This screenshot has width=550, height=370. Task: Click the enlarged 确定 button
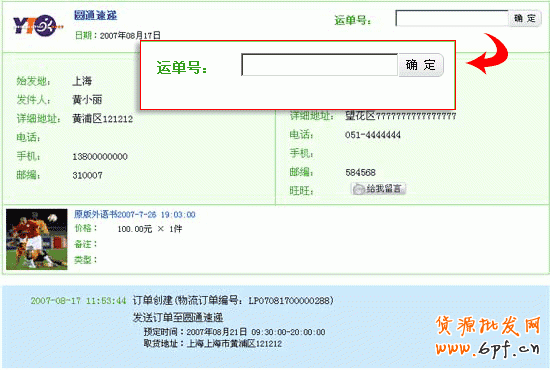tap(421, 65)
